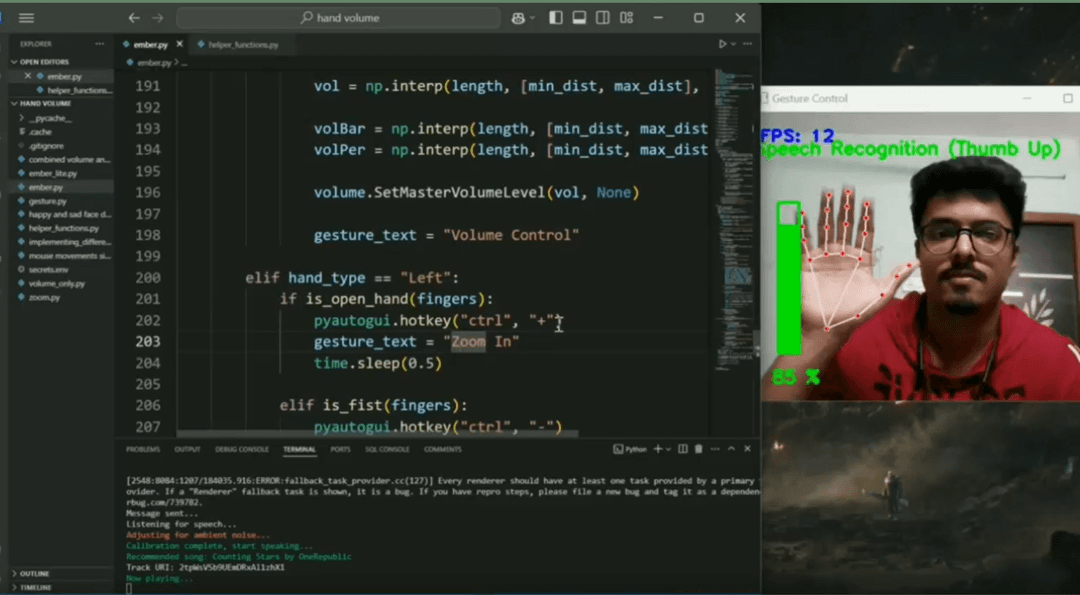Switch to the Debug Console panel tab

click(x=242, y=450)
